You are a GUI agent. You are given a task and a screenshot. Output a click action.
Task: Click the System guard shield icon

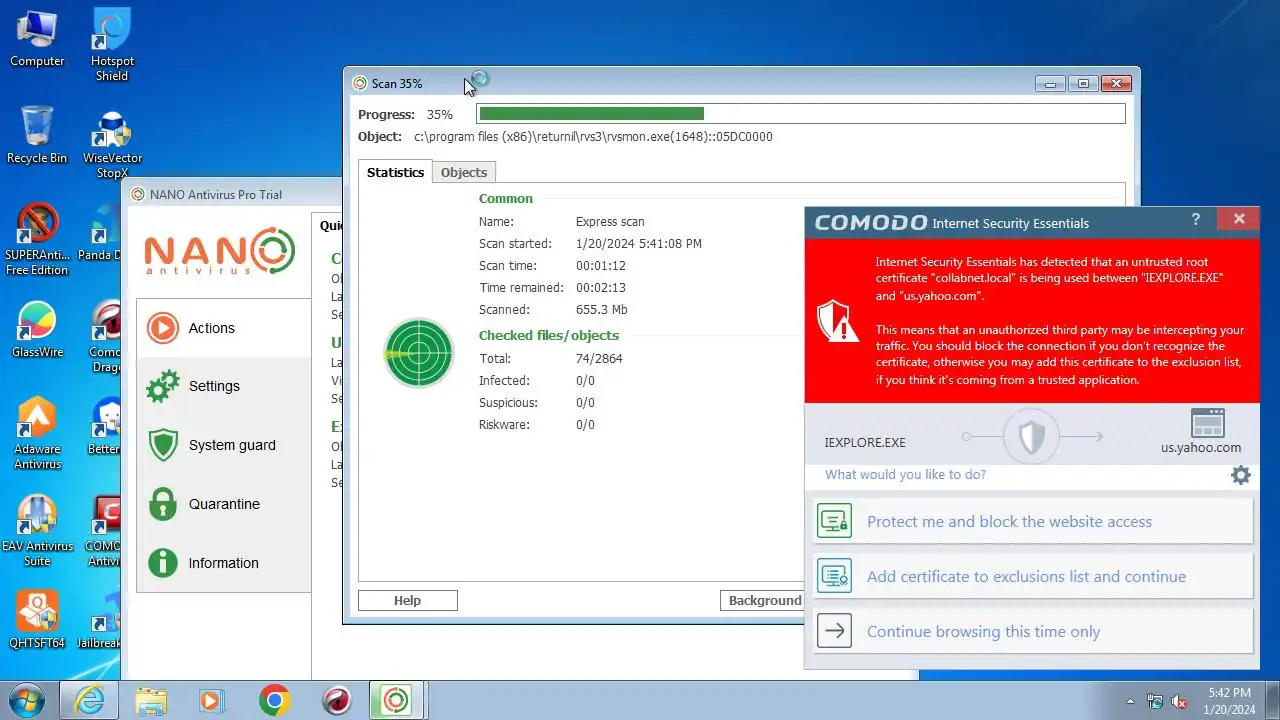[163, 445]
